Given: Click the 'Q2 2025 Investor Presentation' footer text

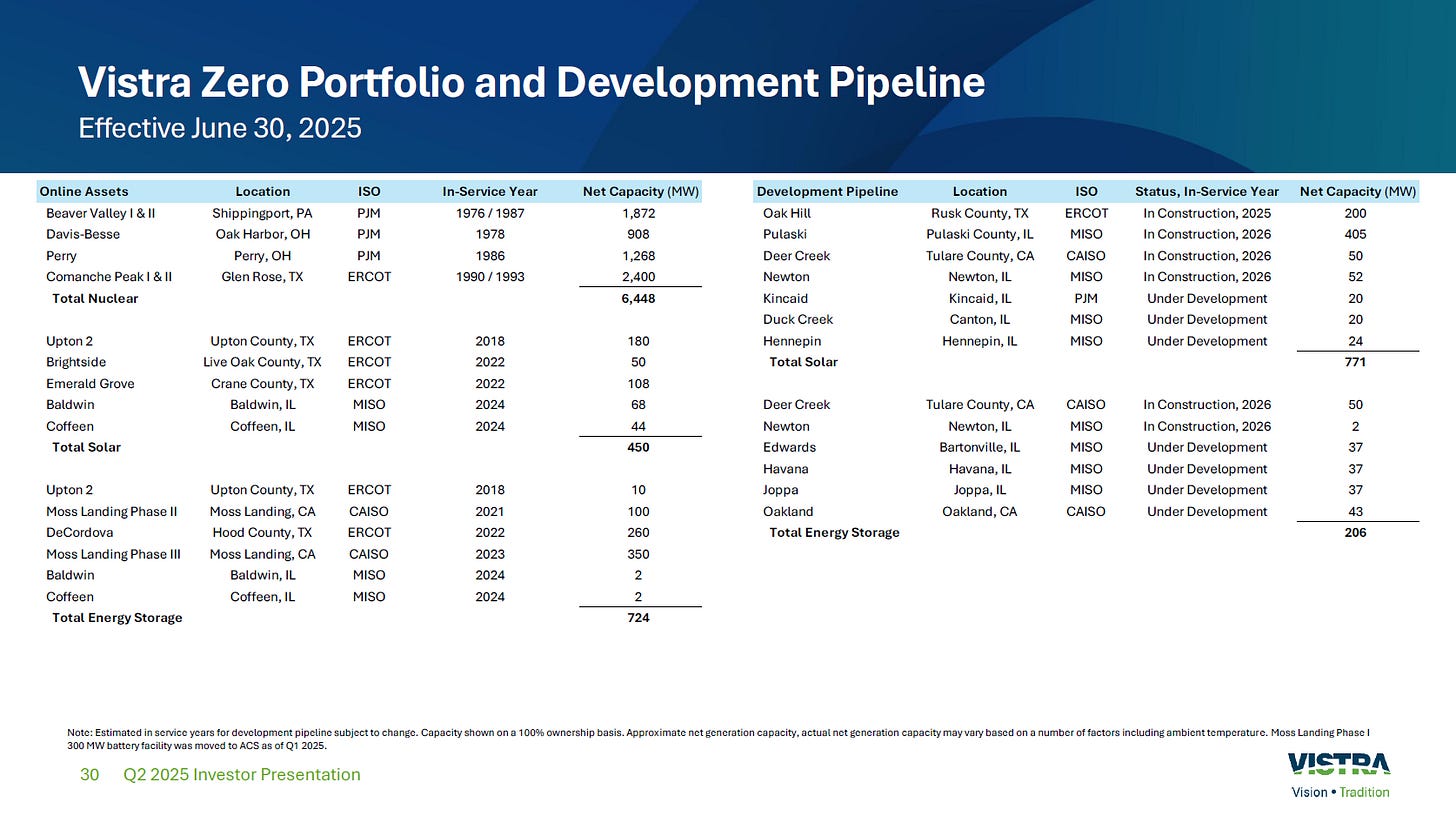Looking at the screenshot, I should [x=242, y=775].
